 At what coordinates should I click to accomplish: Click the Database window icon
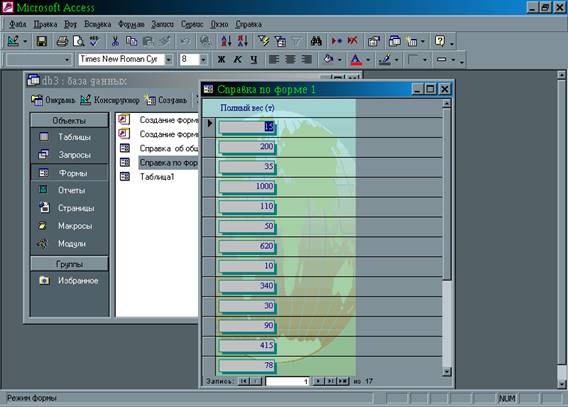394,41
